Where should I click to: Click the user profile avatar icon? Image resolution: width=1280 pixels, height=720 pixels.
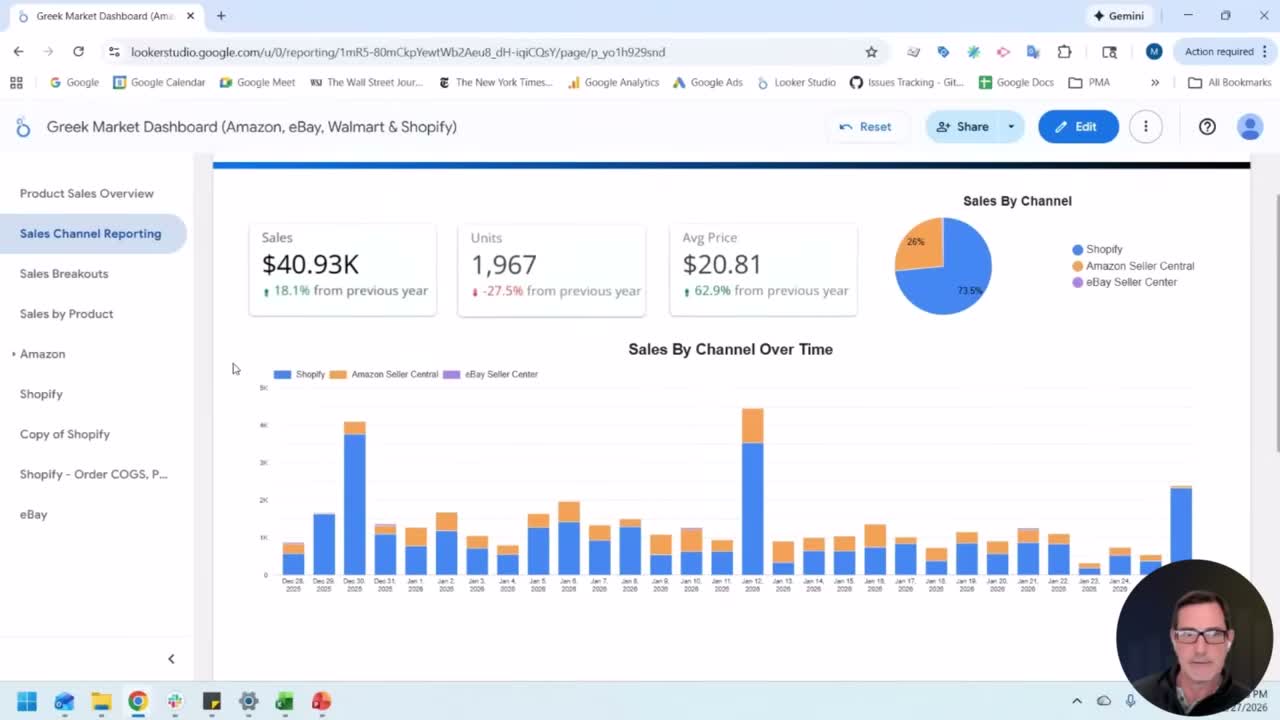[x=1250, y=127]
